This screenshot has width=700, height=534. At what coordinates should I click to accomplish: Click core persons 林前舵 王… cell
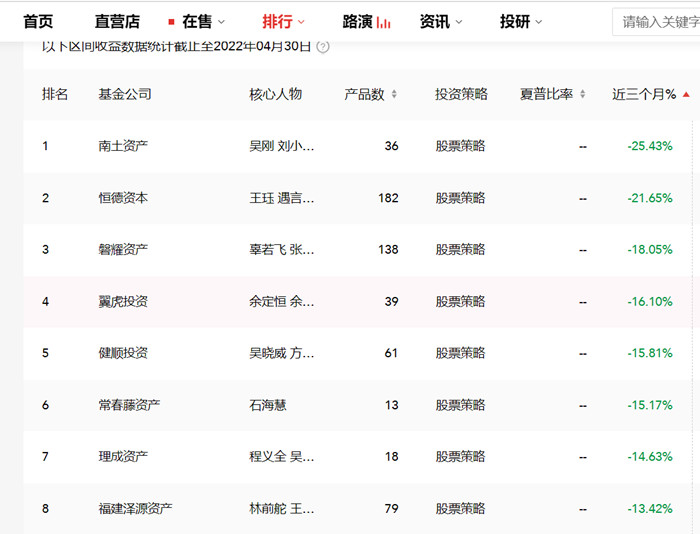tap(282, 509)
